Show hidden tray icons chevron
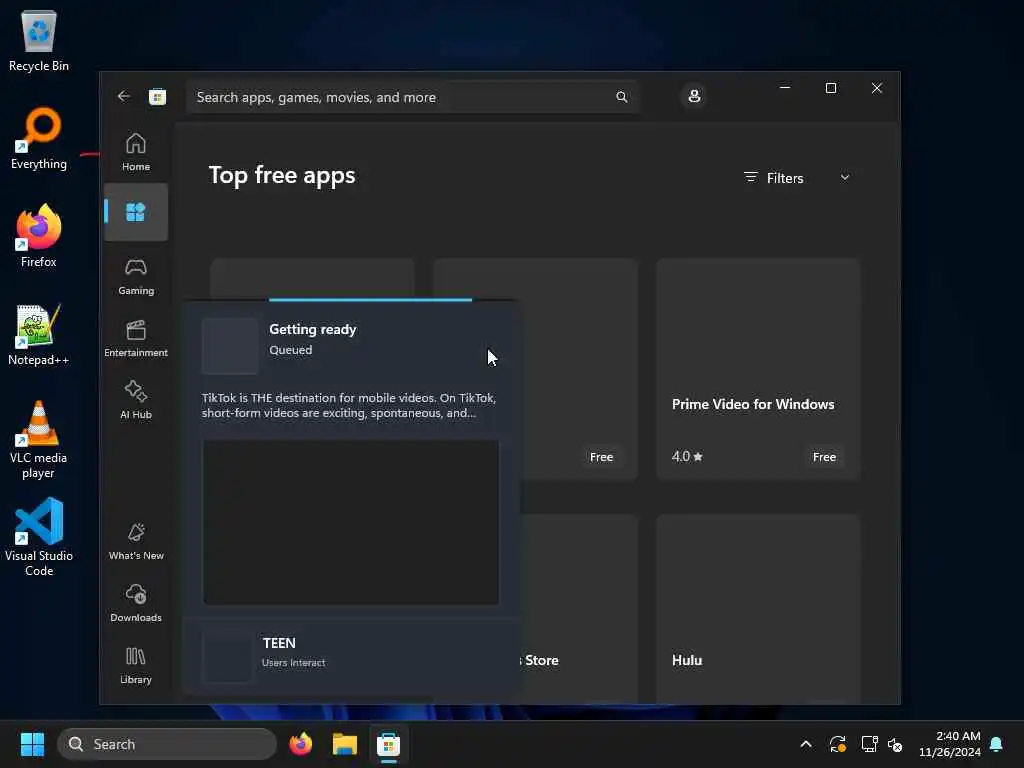This screenshot has width=1024, height=768. click(x=806, y=744)
